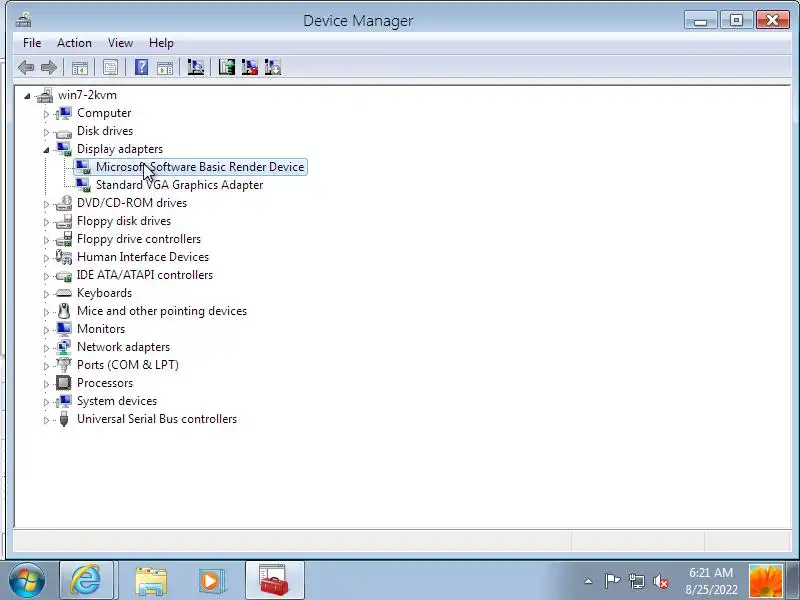Image resolution: width=800 pixels, height=600 pixels.
Task: Toggle the Show/Hide Console Tree toolbar icon
Action: [80, 67]
